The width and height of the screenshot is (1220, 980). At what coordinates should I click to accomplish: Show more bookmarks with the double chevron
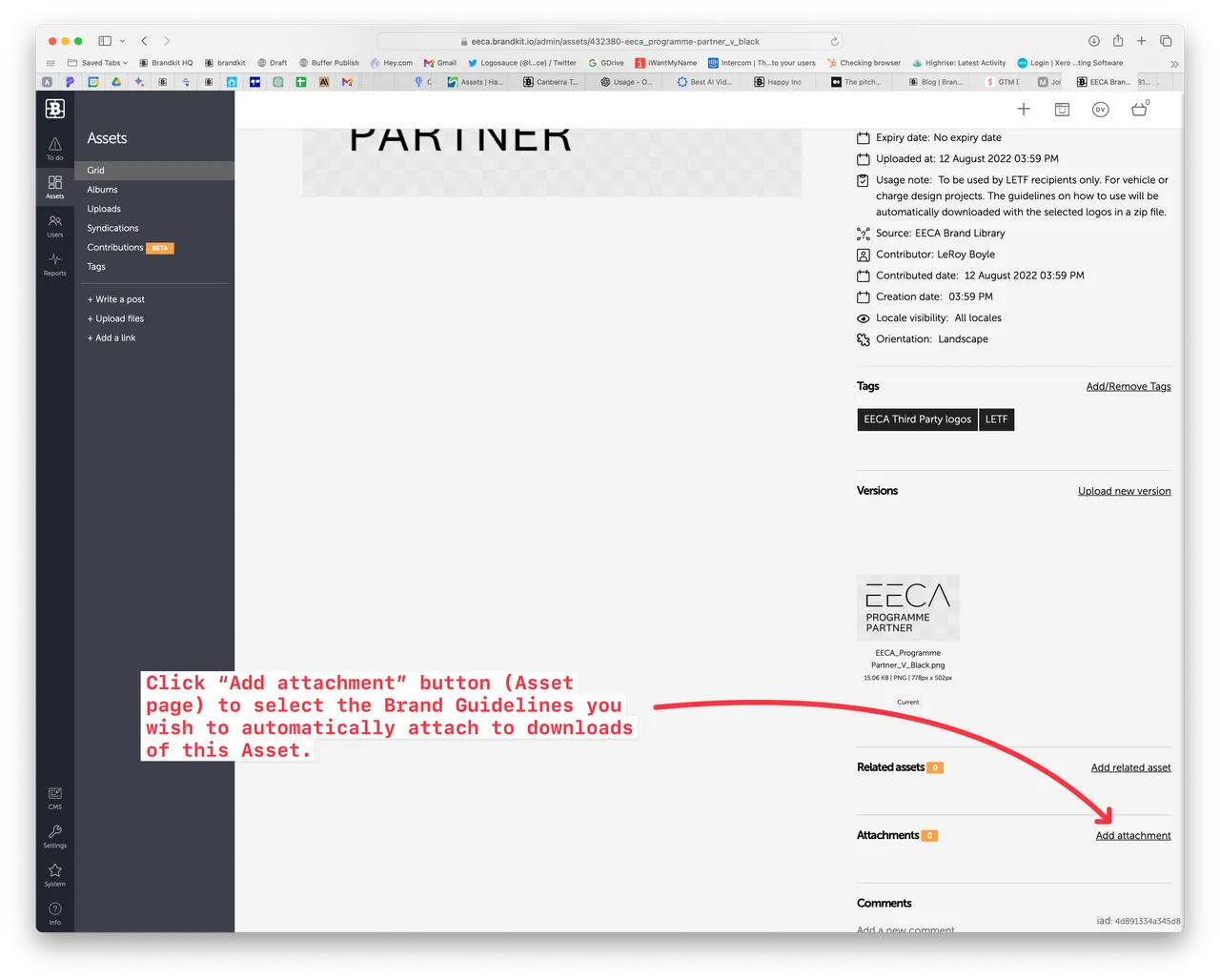(1174, 64)
